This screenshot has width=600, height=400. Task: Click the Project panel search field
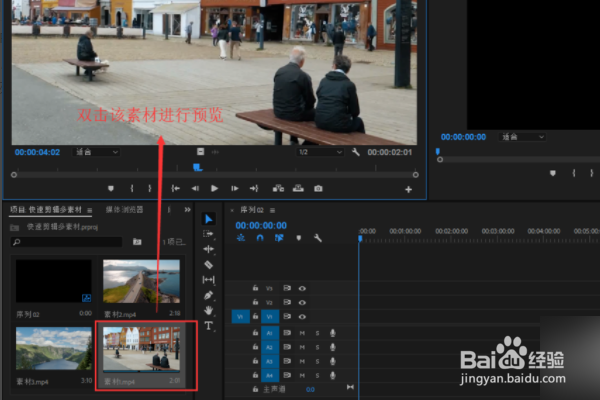pos(67,242)
